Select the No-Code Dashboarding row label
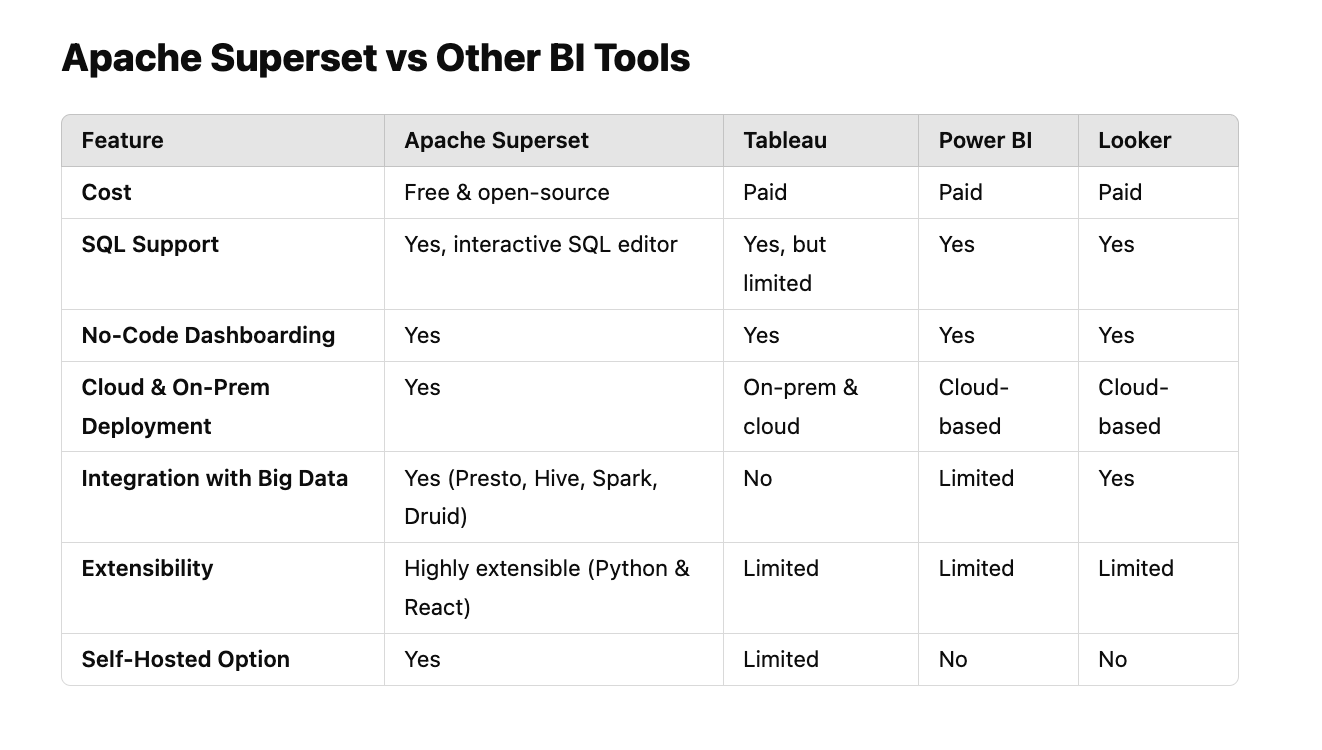Screen dimensions: 1322x750 pos(208,335)
